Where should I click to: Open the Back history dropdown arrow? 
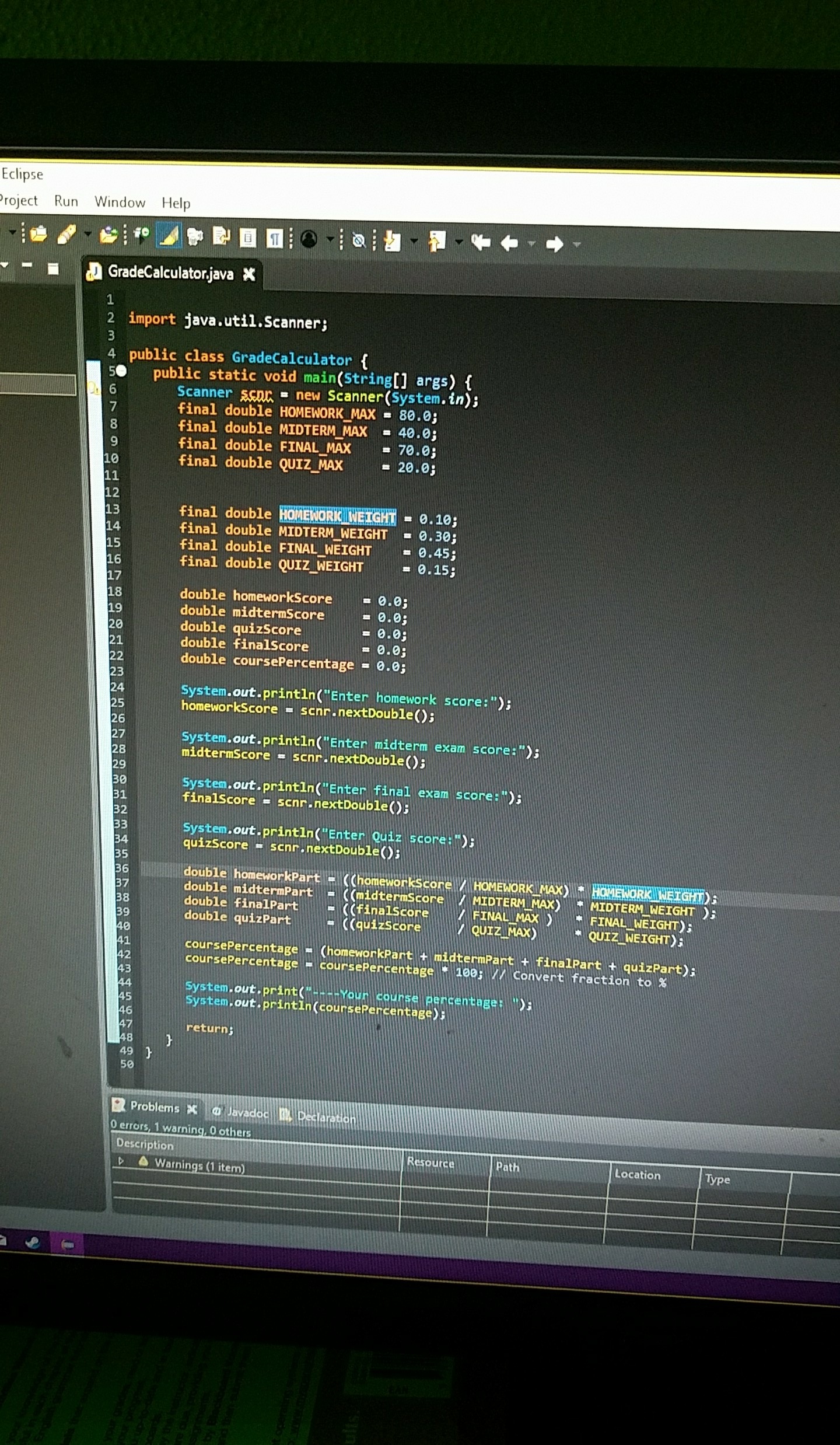531,243
